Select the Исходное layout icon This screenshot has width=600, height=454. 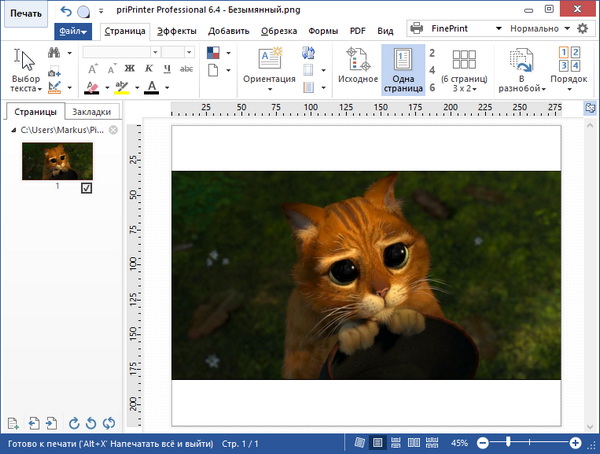point(358,59)
